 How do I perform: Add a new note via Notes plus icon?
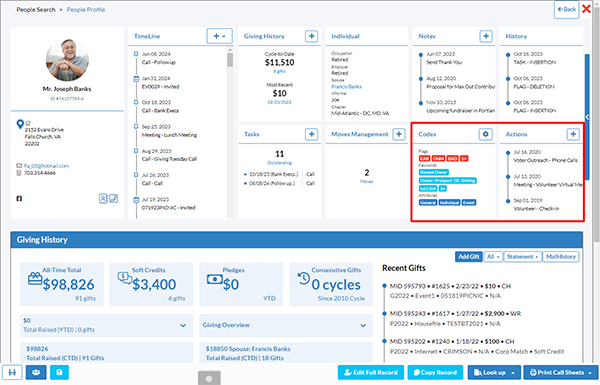tap(486, 36)
